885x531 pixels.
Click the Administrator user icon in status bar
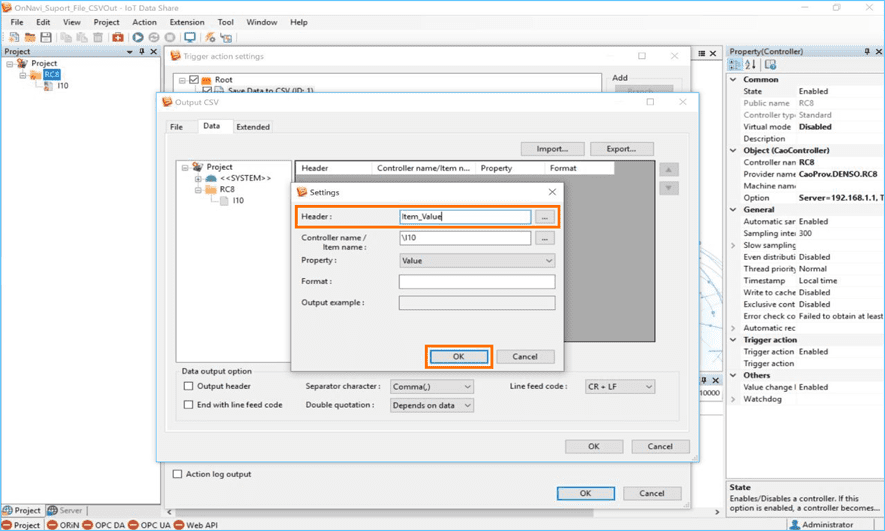tap(795, 525)
